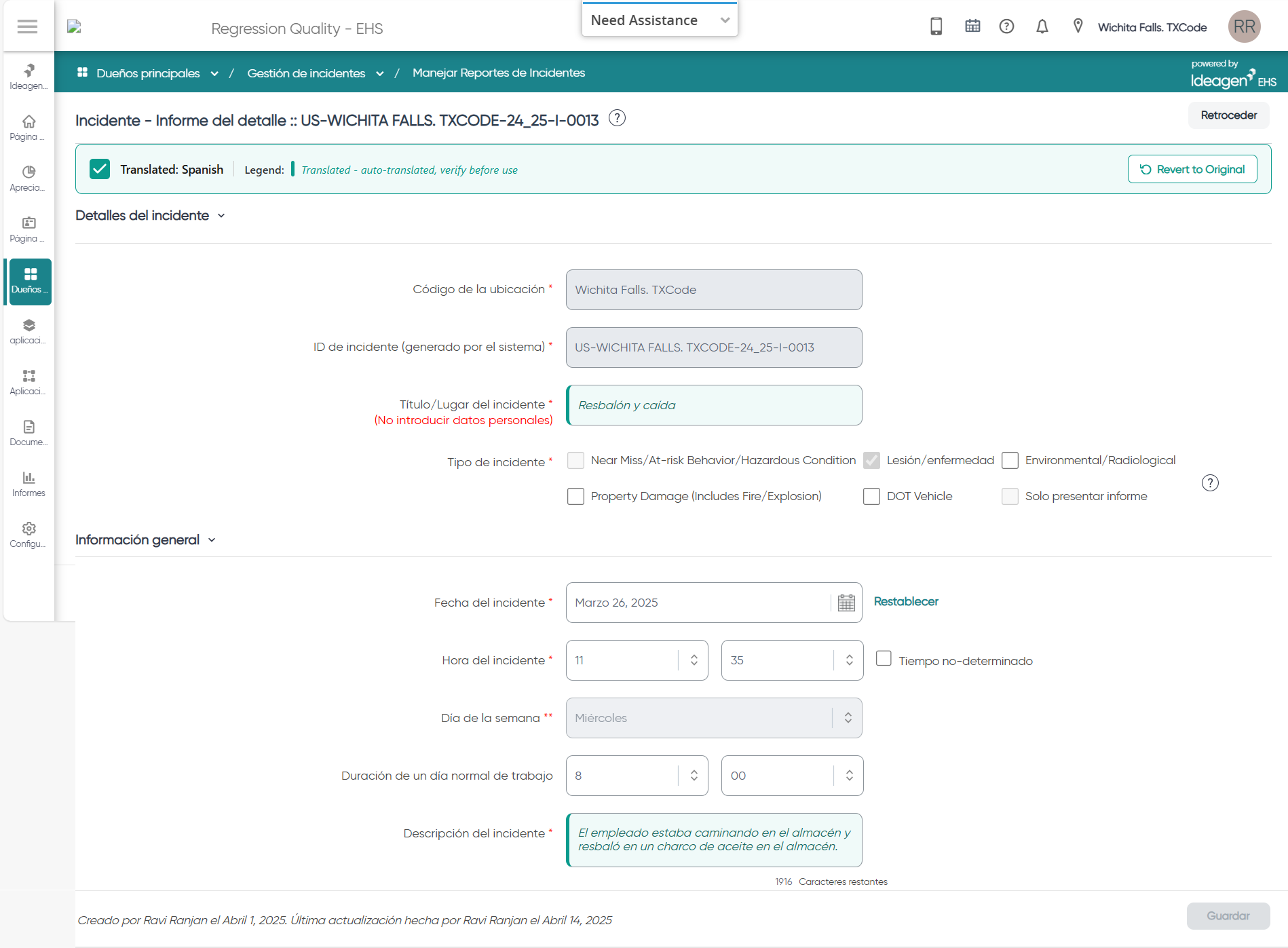Open workday hours selector showing 8

click(x=637, y=776)
